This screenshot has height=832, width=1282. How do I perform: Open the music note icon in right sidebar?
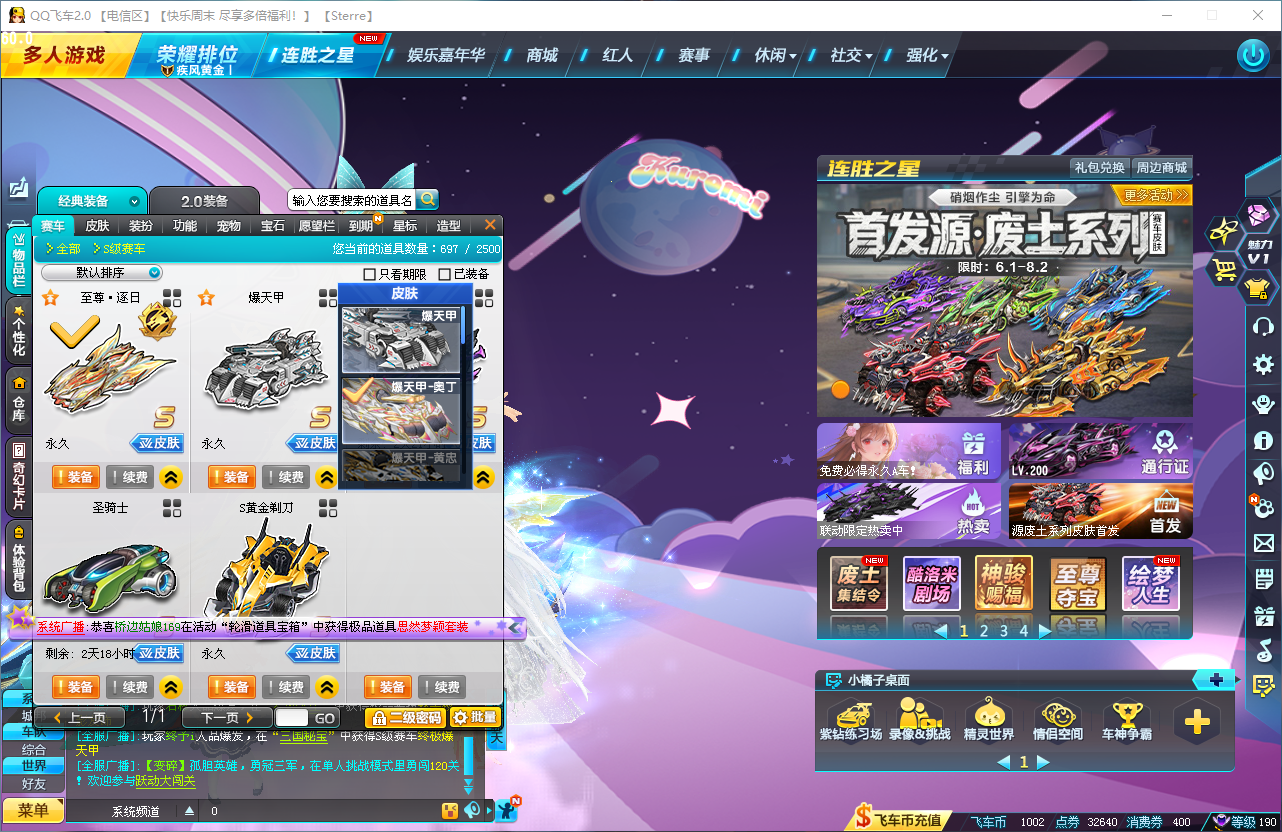pyautogui.click(x=1263, y=650)
